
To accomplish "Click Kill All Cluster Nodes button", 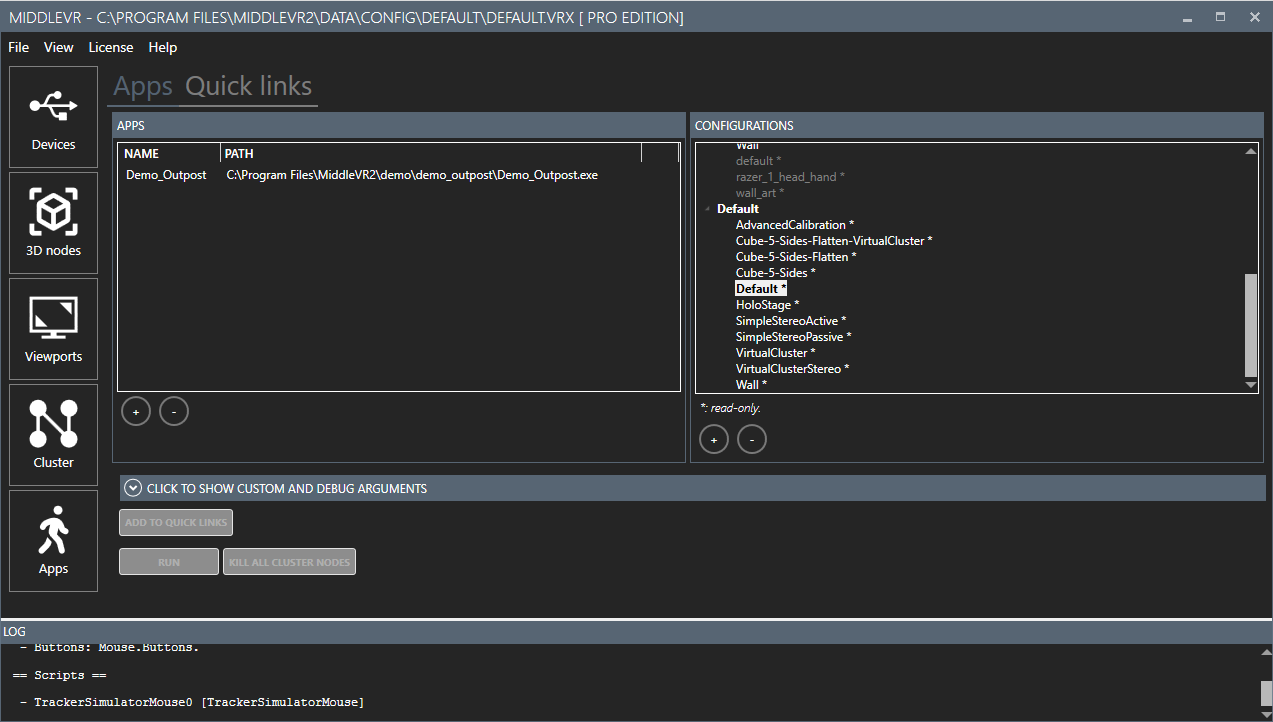I will [x=290, y=562].
